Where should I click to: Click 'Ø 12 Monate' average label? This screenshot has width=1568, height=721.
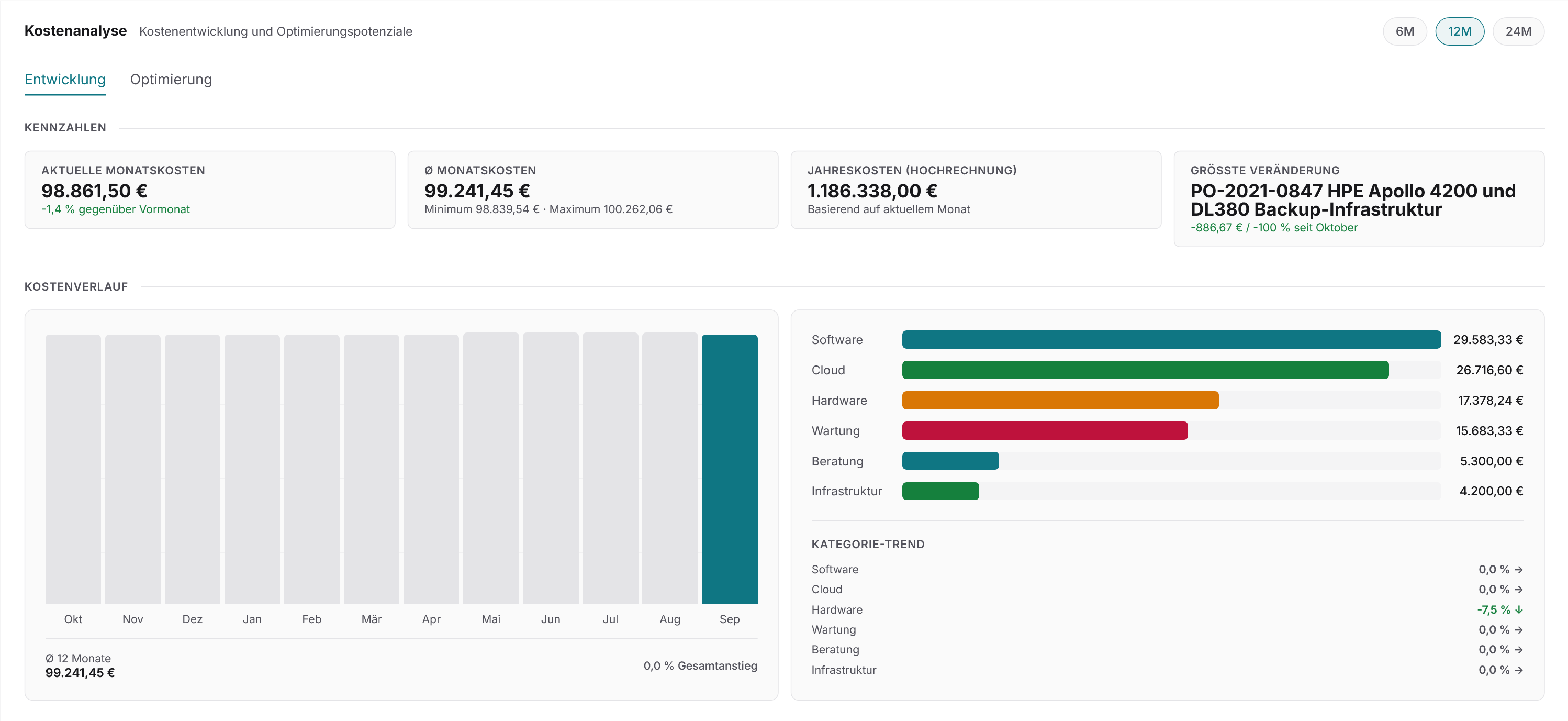pyautogui.click(x=78, y=658)
